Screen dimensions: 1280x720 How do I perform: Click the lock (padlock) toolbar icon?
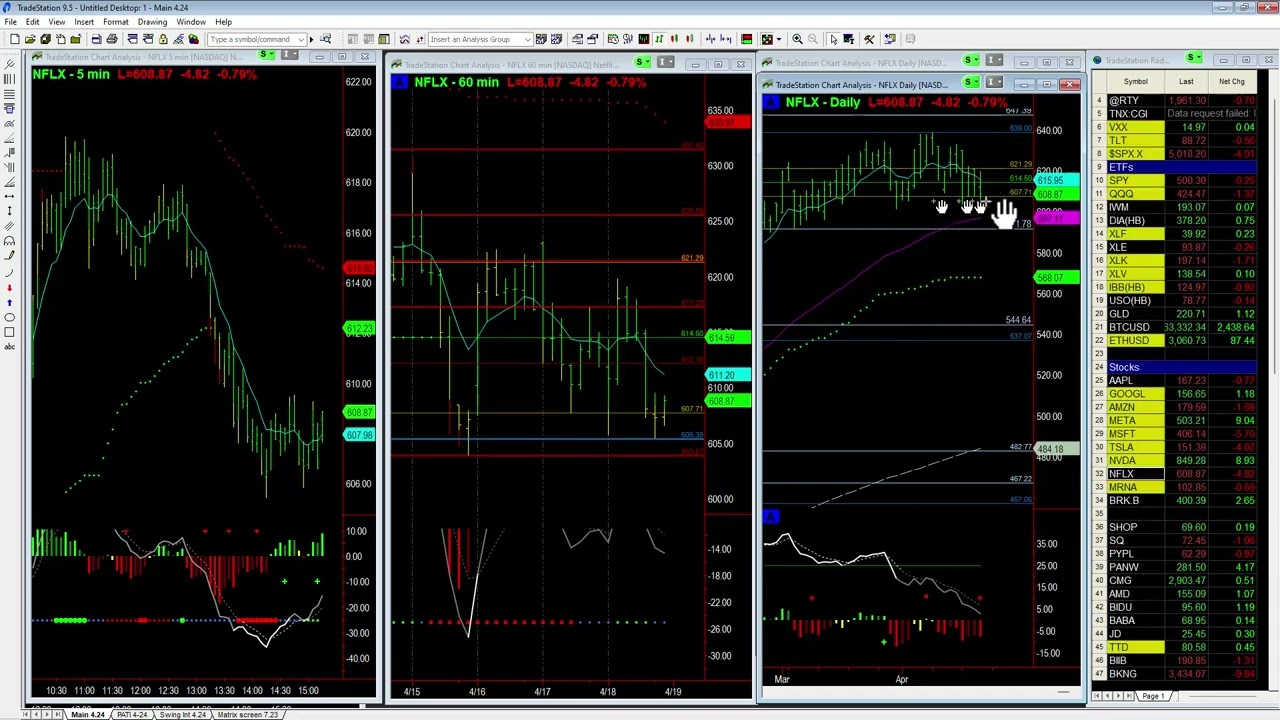[x=163, y=39]
